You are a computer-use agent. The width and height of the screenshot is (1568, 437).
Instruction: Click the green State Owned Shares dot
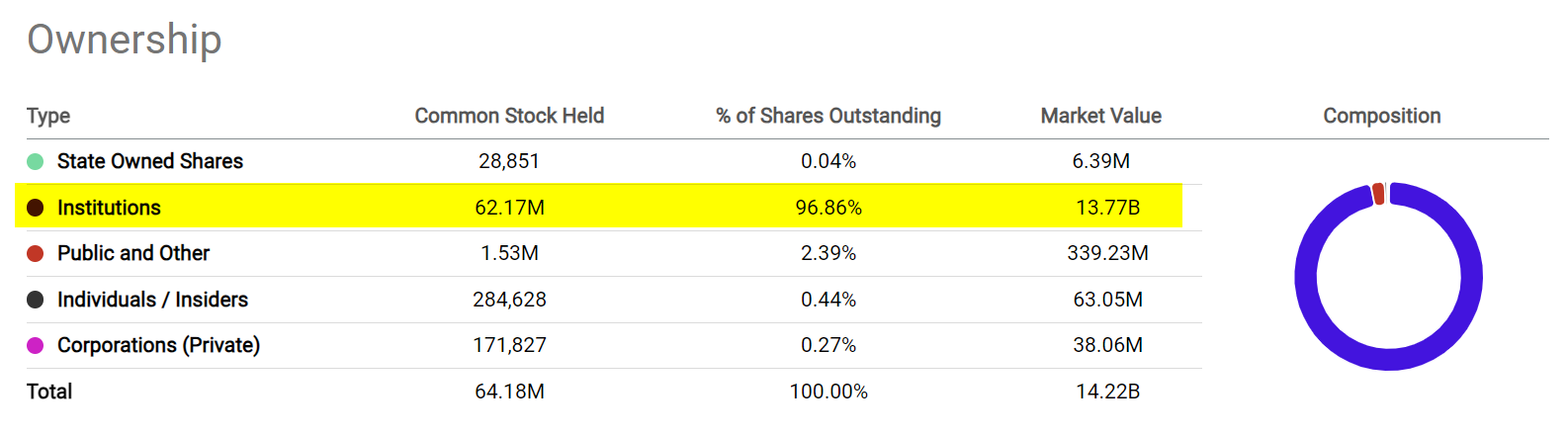click(x=36, y=161)
